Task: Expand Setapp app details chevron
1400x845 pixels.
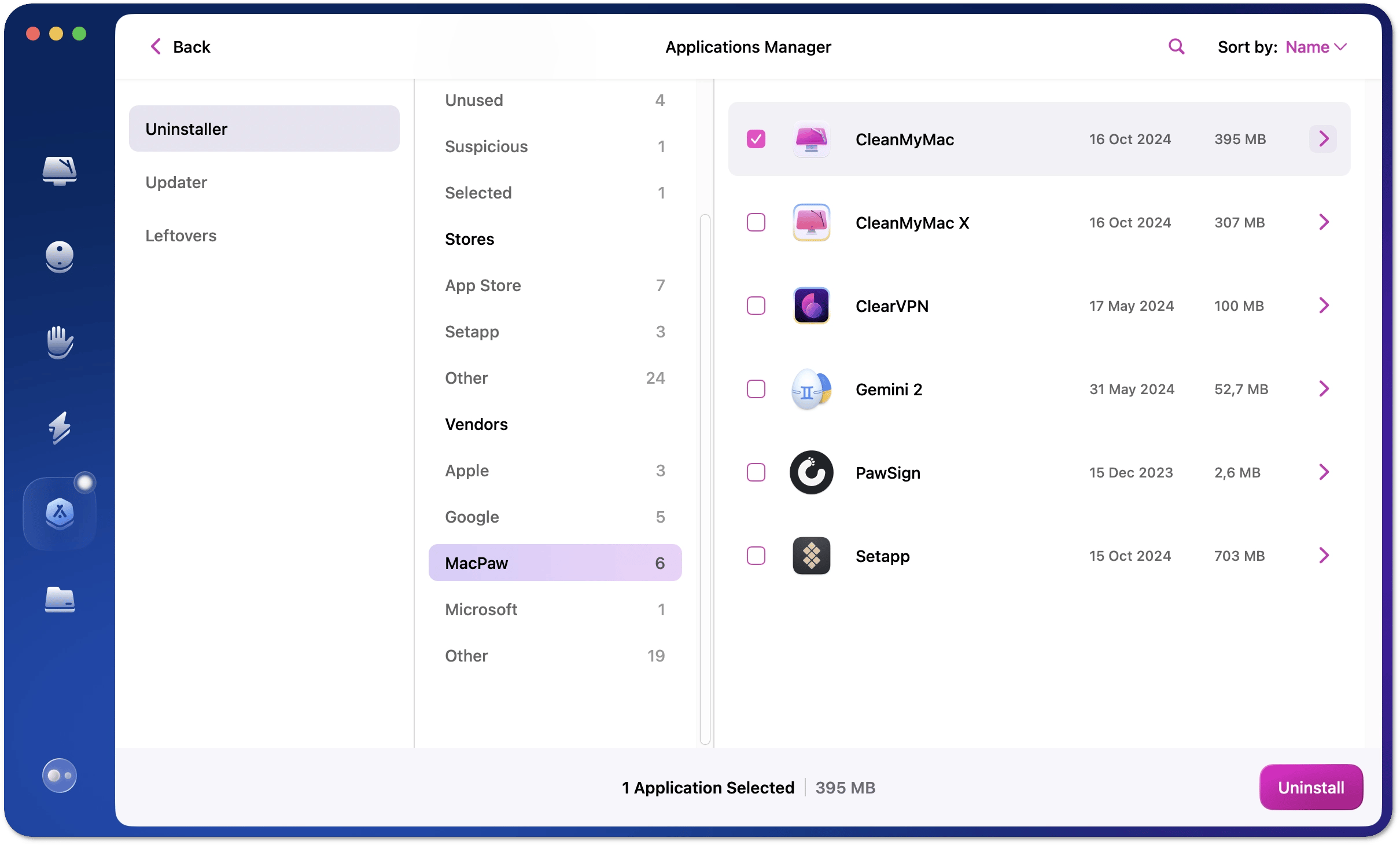Action: pyautogui.click(x=1323, y=556)
